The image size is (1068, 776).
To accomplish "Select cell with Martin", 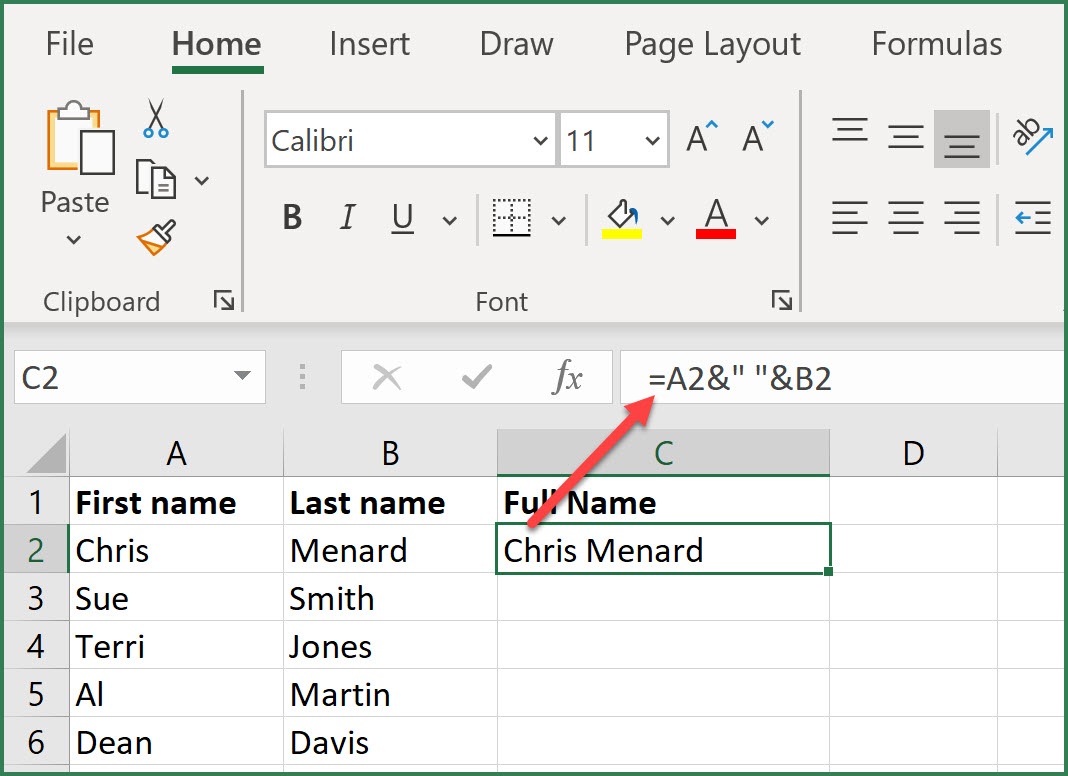I will click(x=390, y=694).
